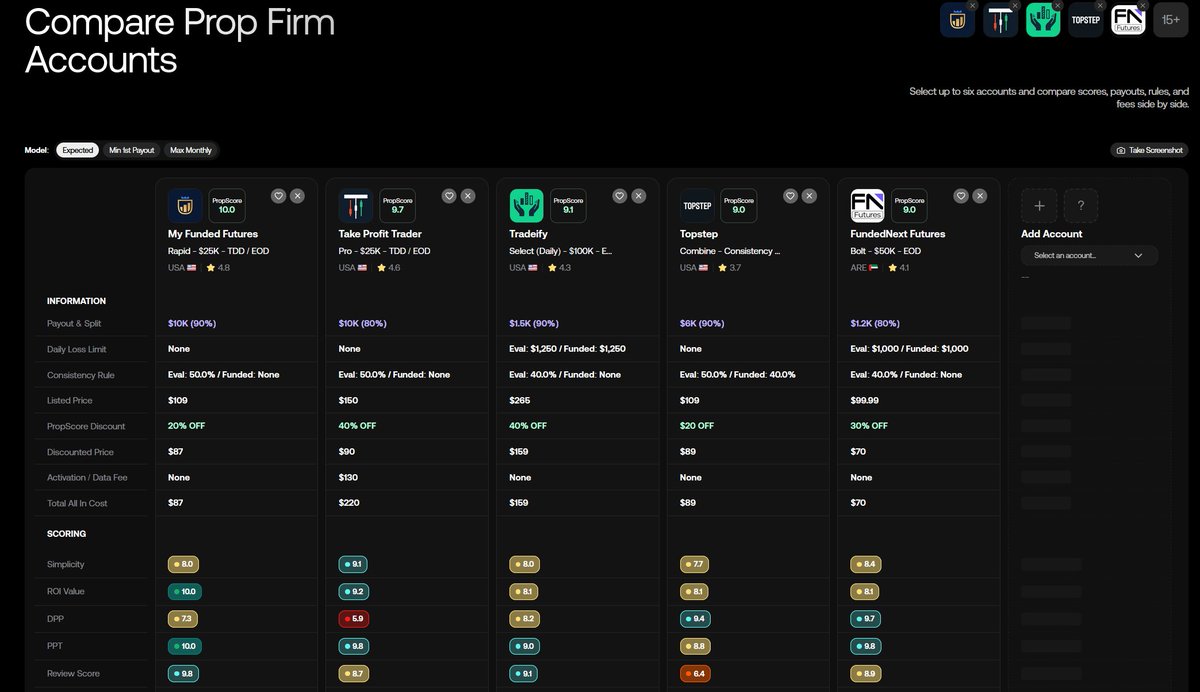
Task: Remove My Funded Futures chip from top bar
Action: (972, 6)
